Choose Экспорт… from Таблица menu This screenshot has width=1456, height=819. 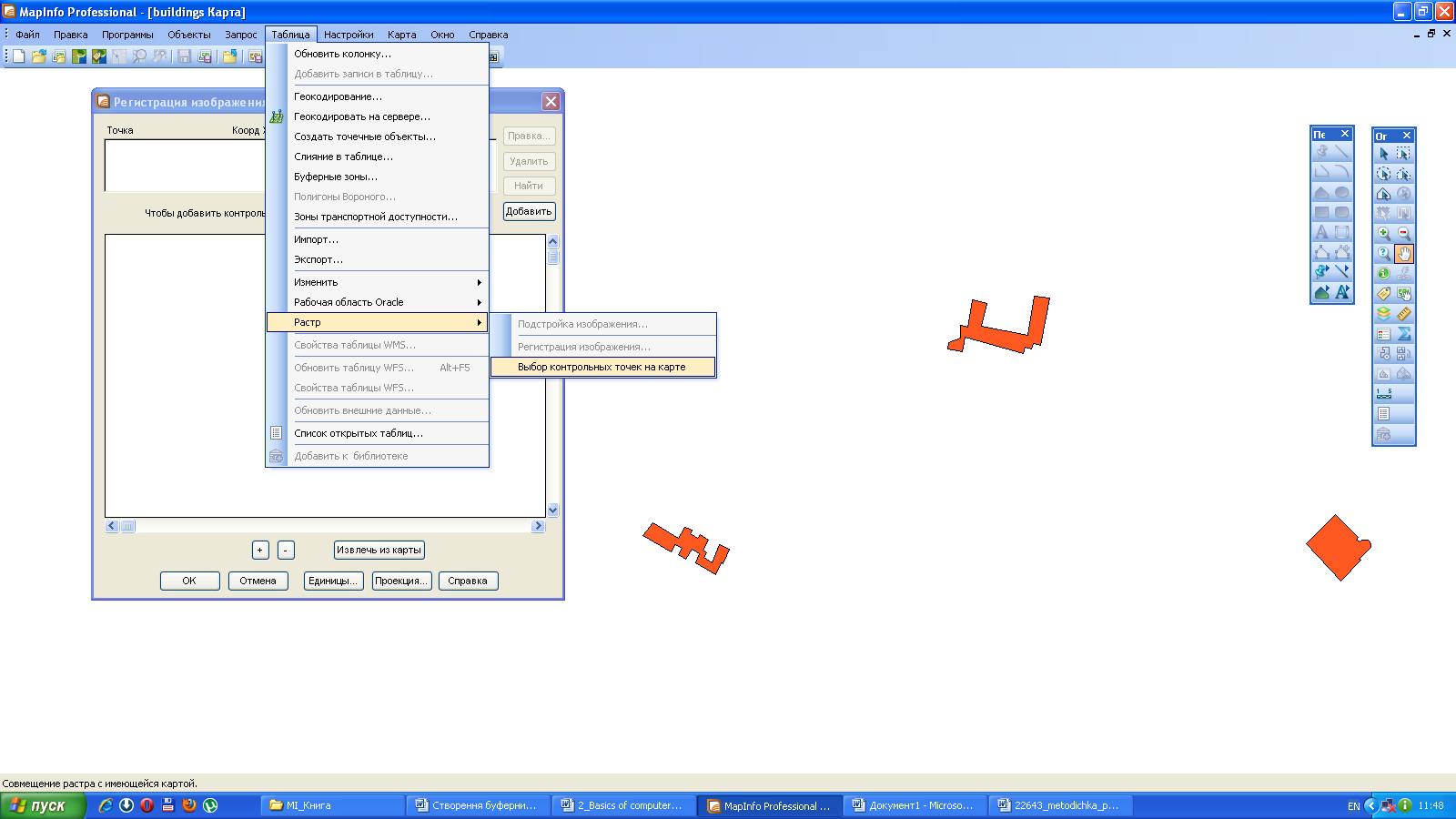pyautogui.click(x=378, y=259)
